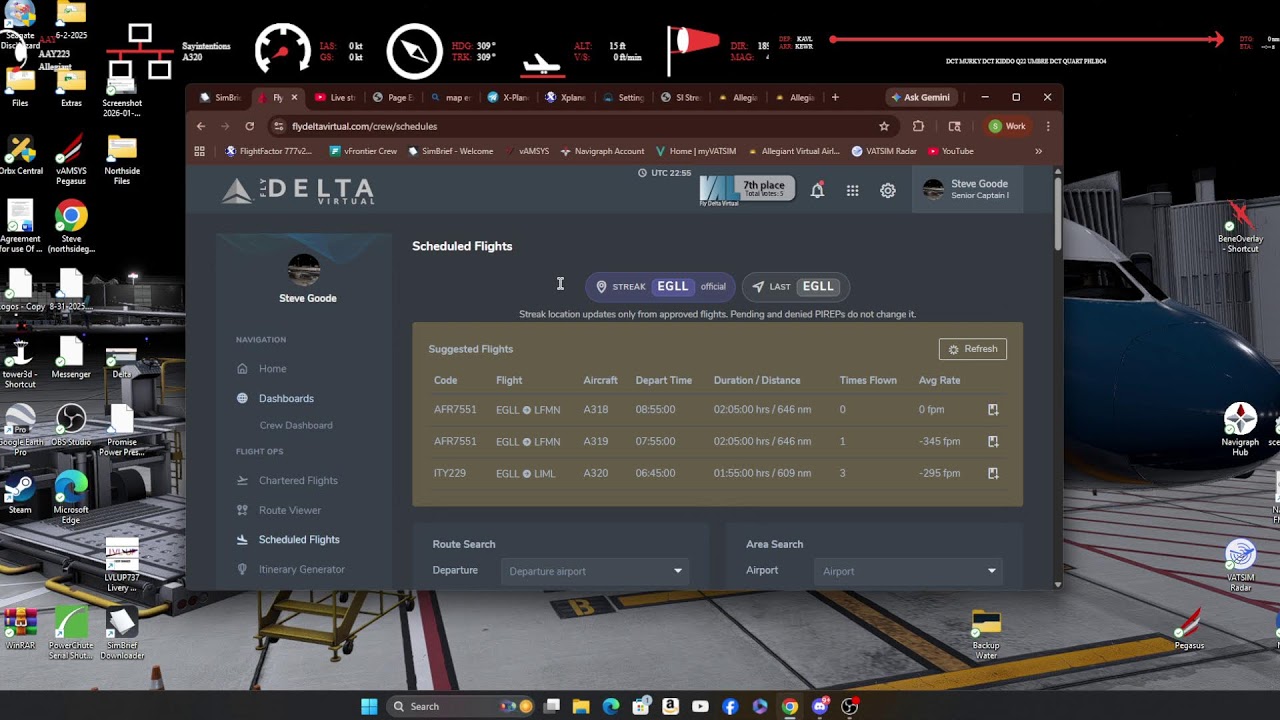
Task: Click the STREAK EGLL official badge
Action: 660,286
